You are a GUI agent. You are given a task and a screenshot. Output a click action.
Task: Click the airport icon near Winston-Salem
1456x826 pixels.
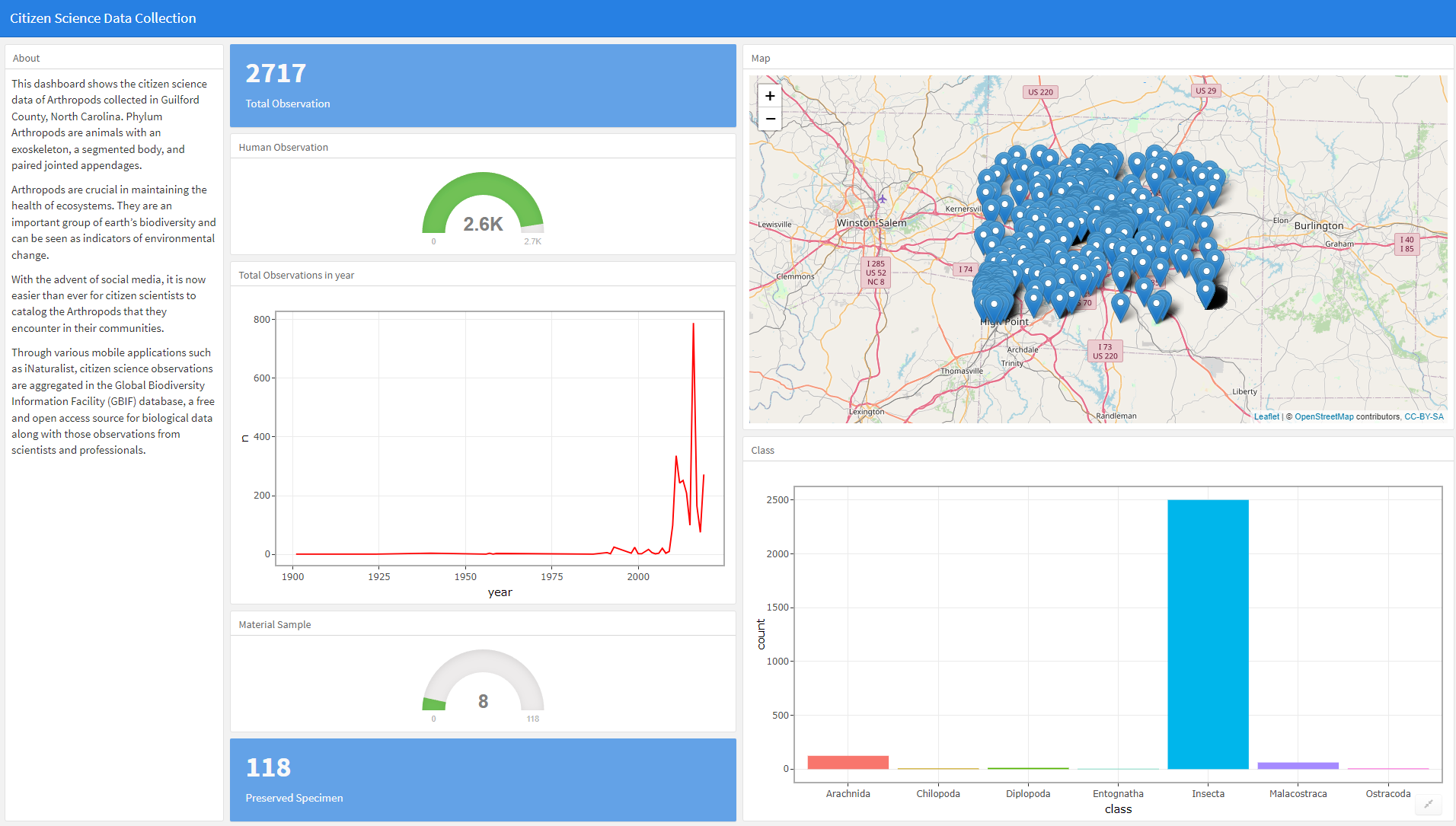[x=882, y=199]
